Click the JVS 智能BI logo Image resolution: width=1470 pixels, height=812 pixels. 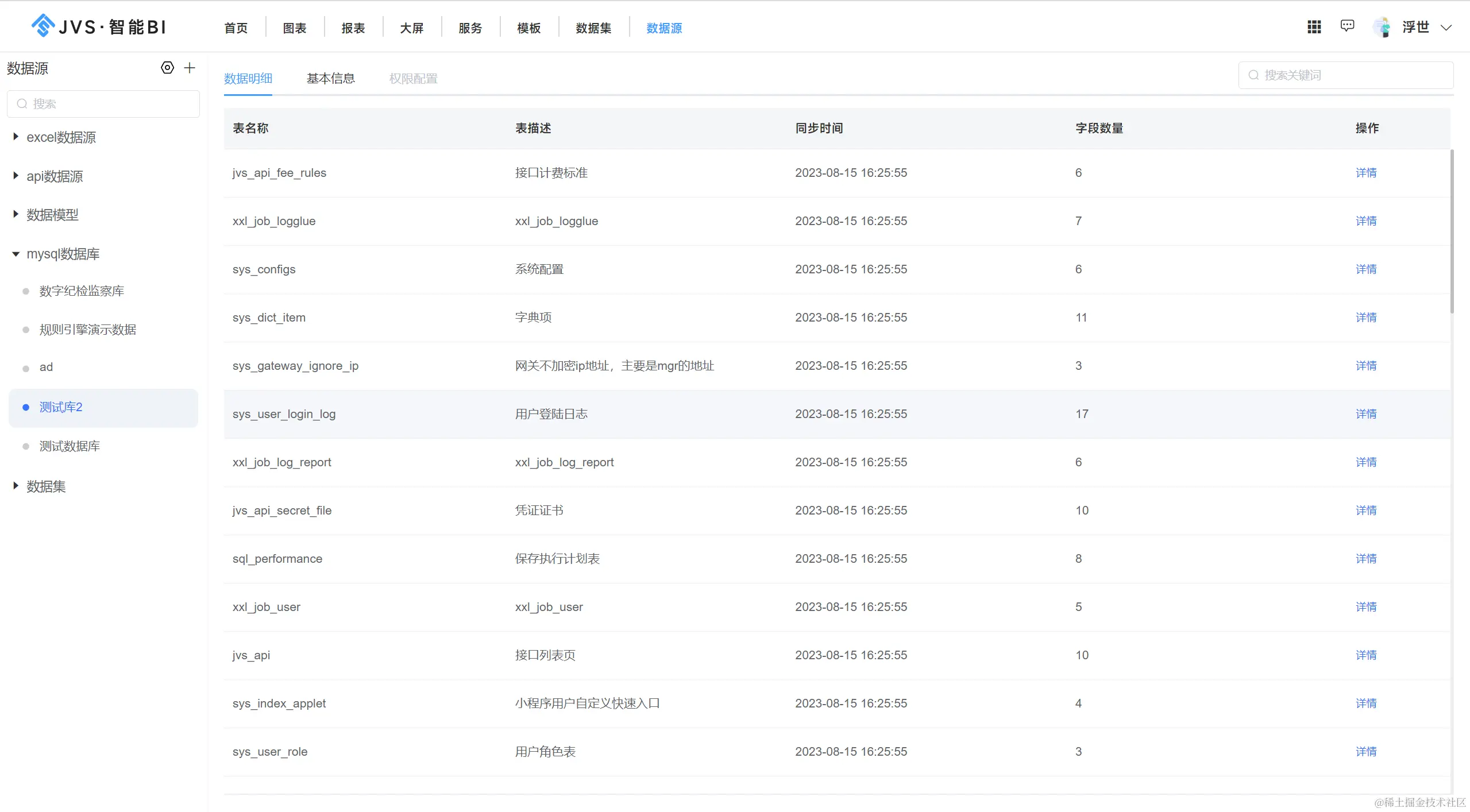coord(98,26)
